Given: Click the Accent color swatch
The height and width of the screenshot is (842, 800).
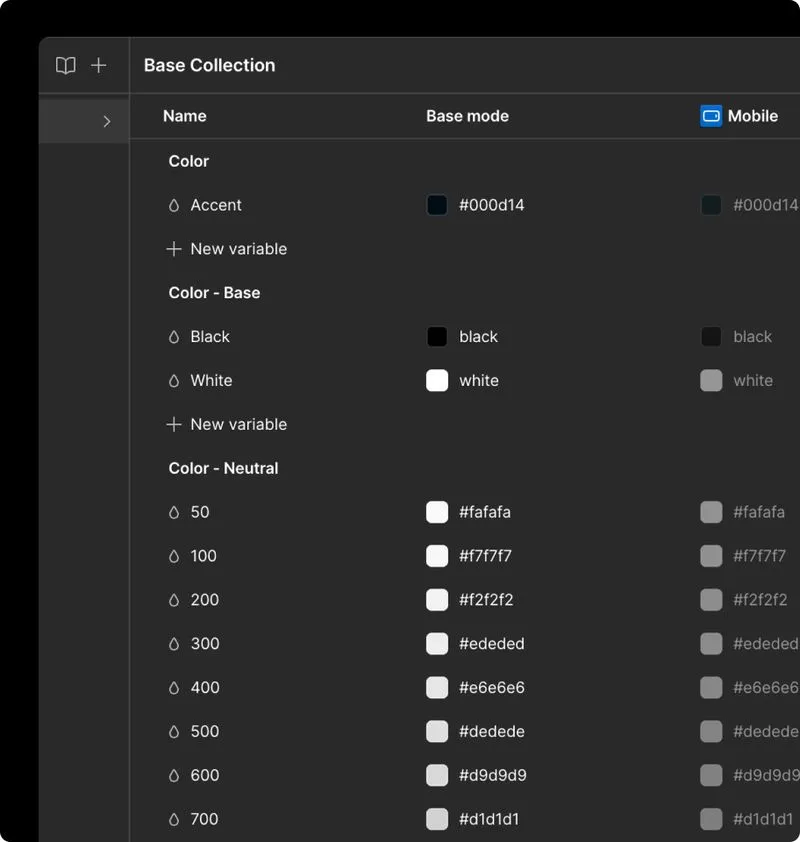Looking at the screenshot, I should click(437, 205).
